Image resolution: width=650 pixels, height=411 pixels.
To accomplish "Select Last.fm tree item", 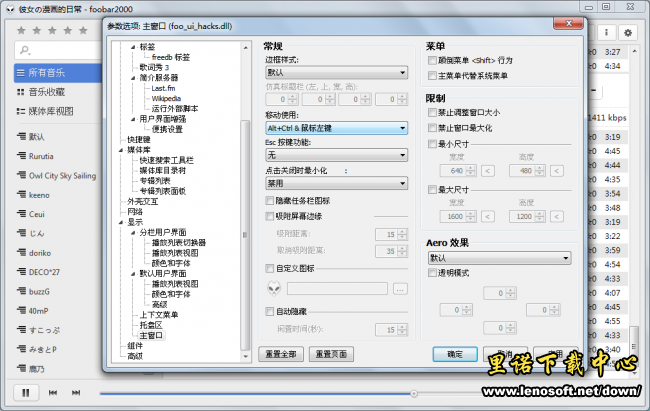I will click(163, 88).
